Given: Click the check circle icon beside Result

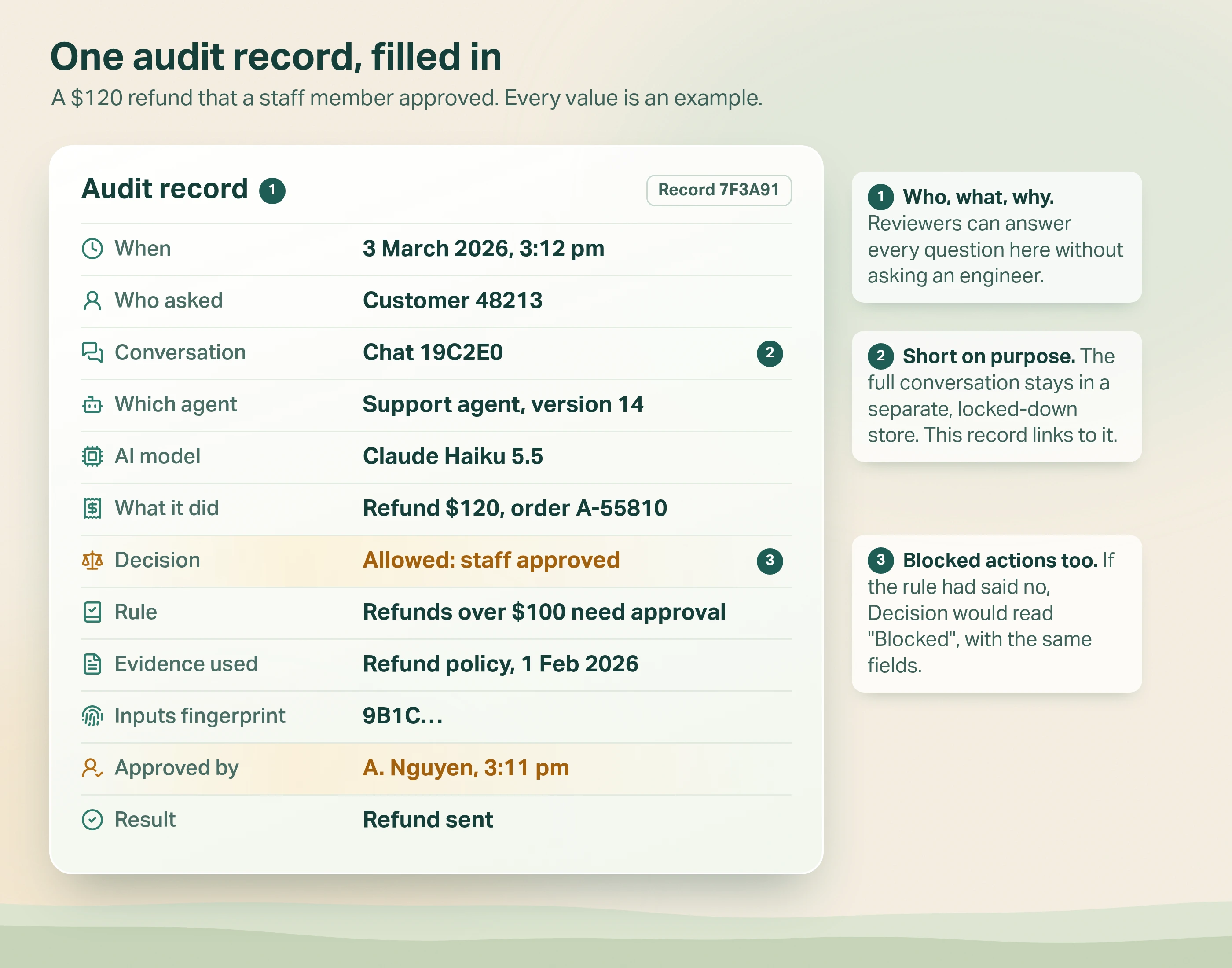Looking at the screenshot, I should (92, 820).
